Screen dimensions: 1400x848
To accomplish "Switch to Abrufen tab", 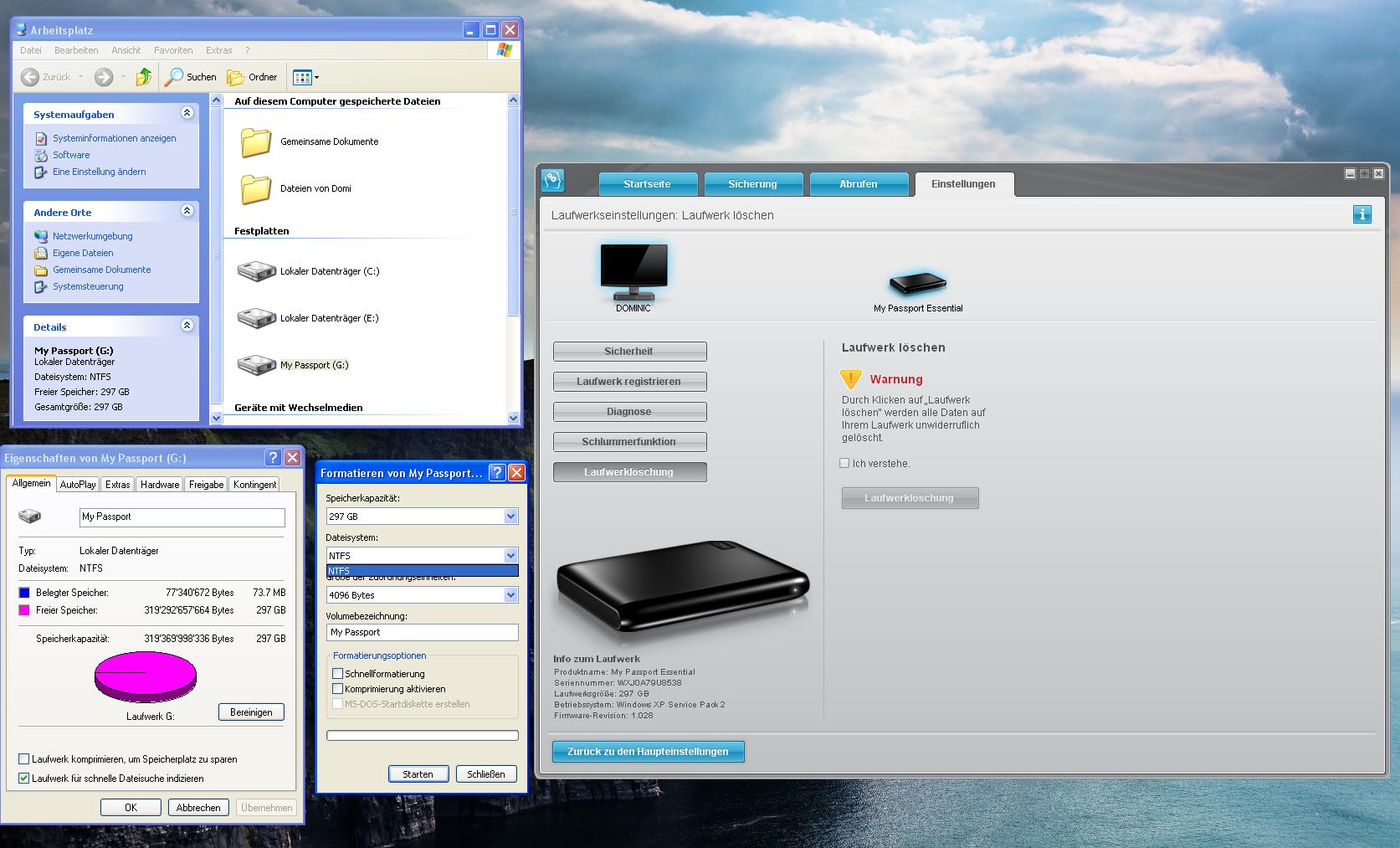I will pyautogui.click(x=859, y=184).
